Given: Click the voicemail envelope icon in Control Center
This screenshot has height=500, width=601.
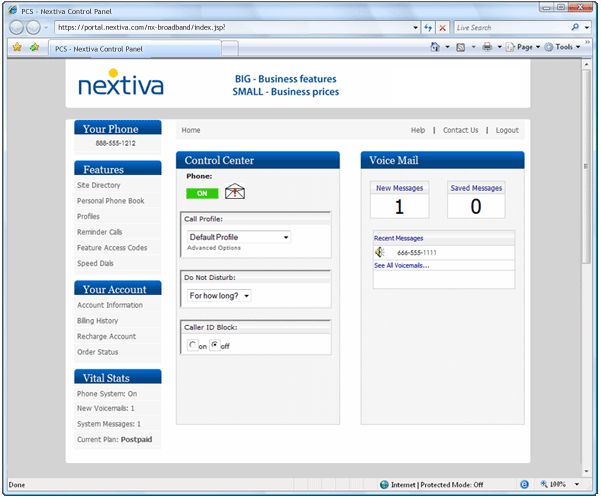Looking at the screenshot, I should [x=235, y=191].
